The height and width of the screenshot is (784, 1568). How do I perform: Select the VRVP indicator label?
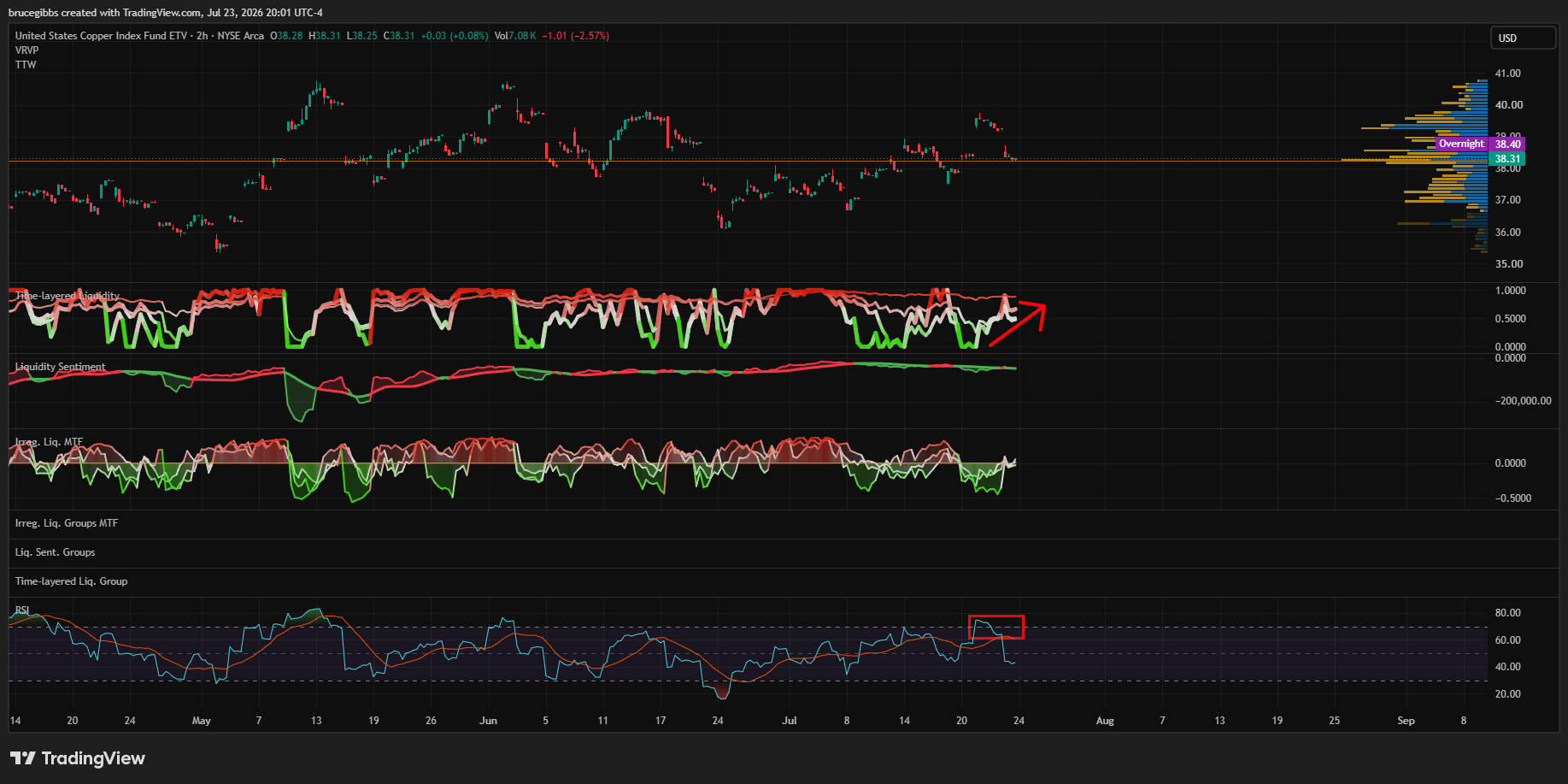coord(27,50)
